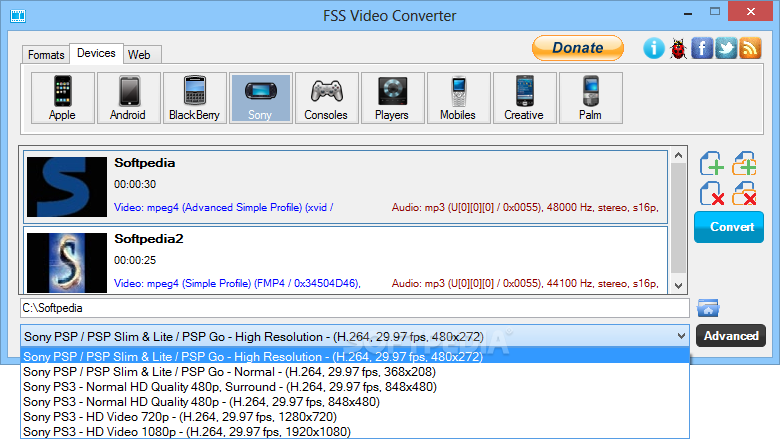Pick the Players device category
The height and width of the screenshot is (439, 780).
pos(392,98)
